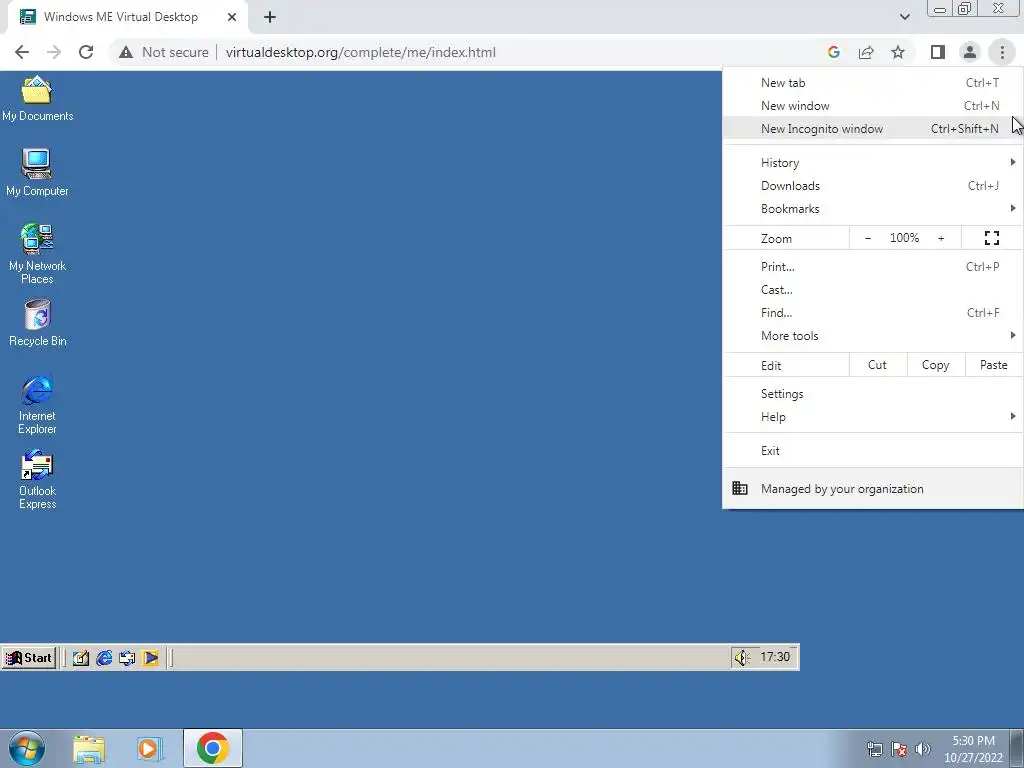The width and height of the screenshot is (1024, 768).
Task: Decrease zoom with the minus button
Action: pos(868,238)
